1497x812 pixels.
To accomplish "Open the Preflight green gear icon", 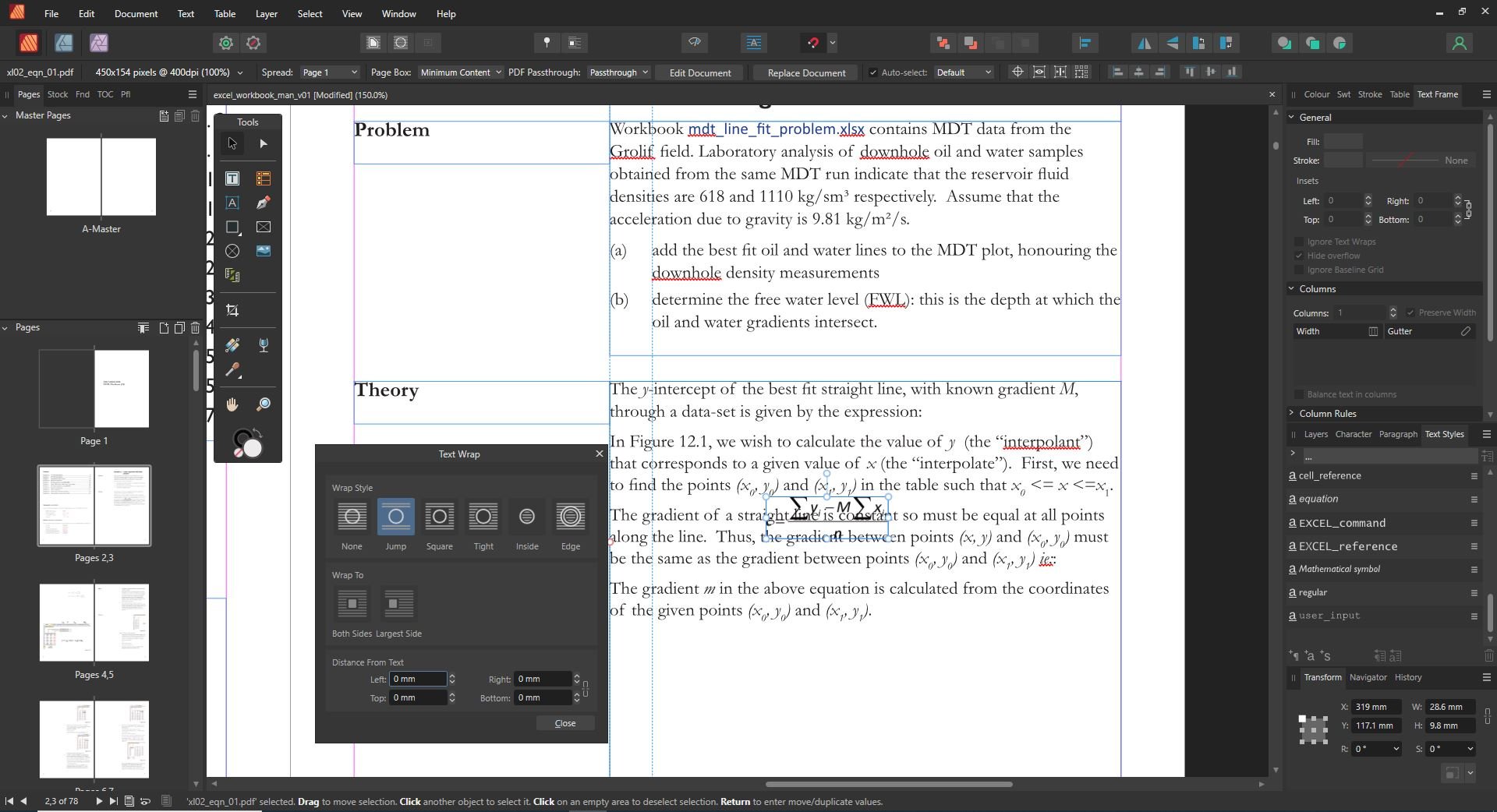I will 225,43.
